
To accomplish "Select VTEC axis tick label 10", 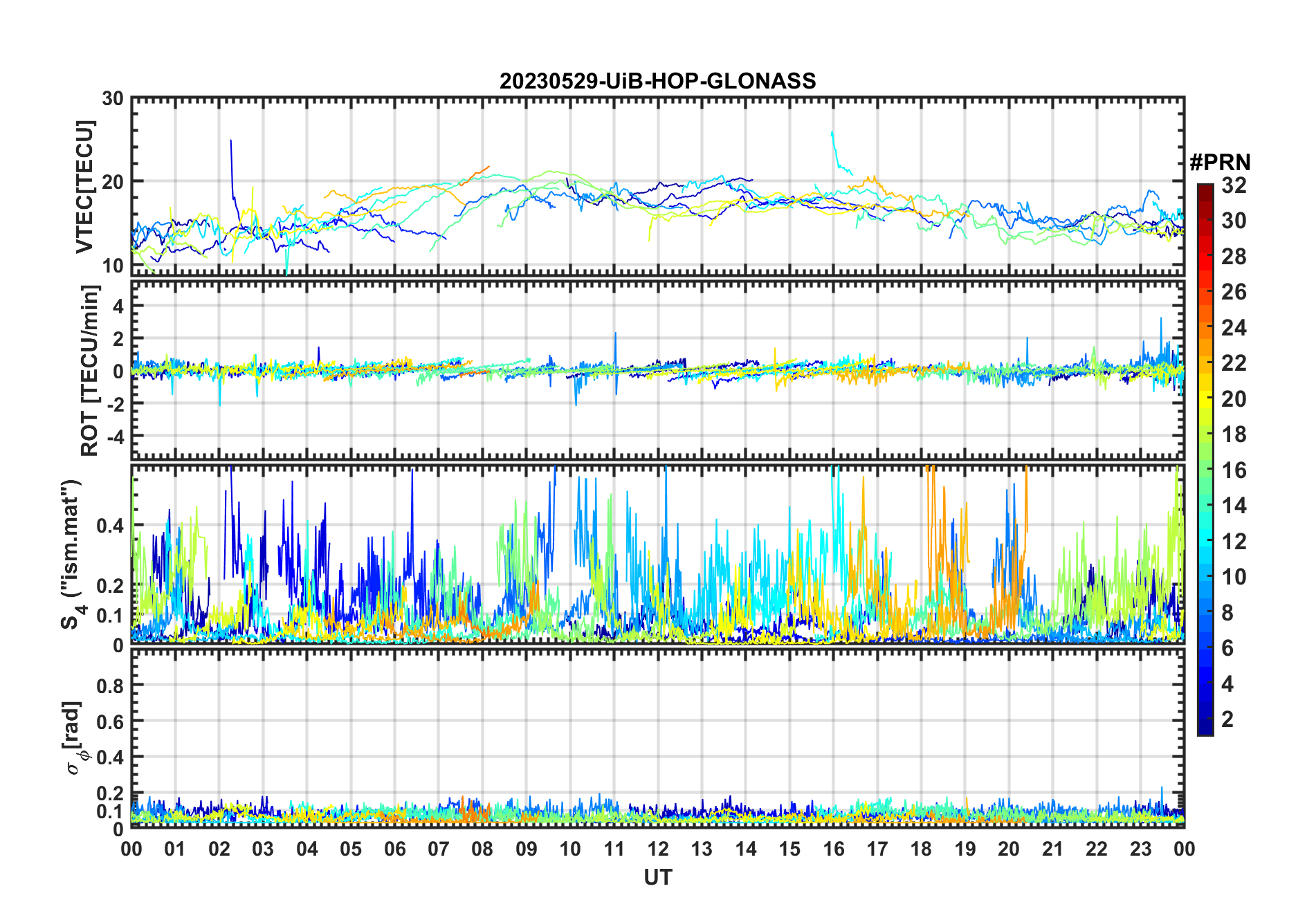I will 113,266.
